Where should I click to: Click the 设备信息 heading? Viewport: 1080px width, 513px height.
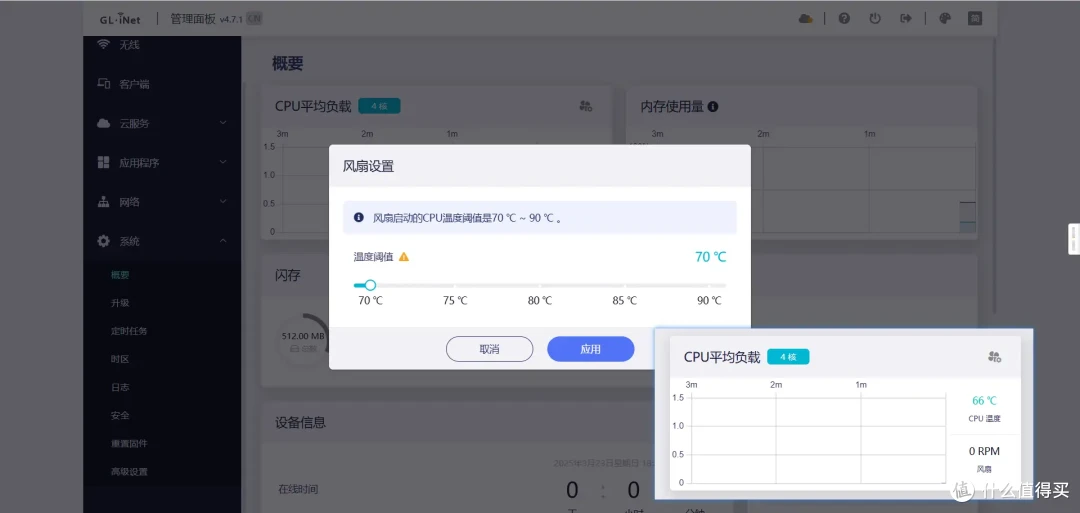click(300, 422)
